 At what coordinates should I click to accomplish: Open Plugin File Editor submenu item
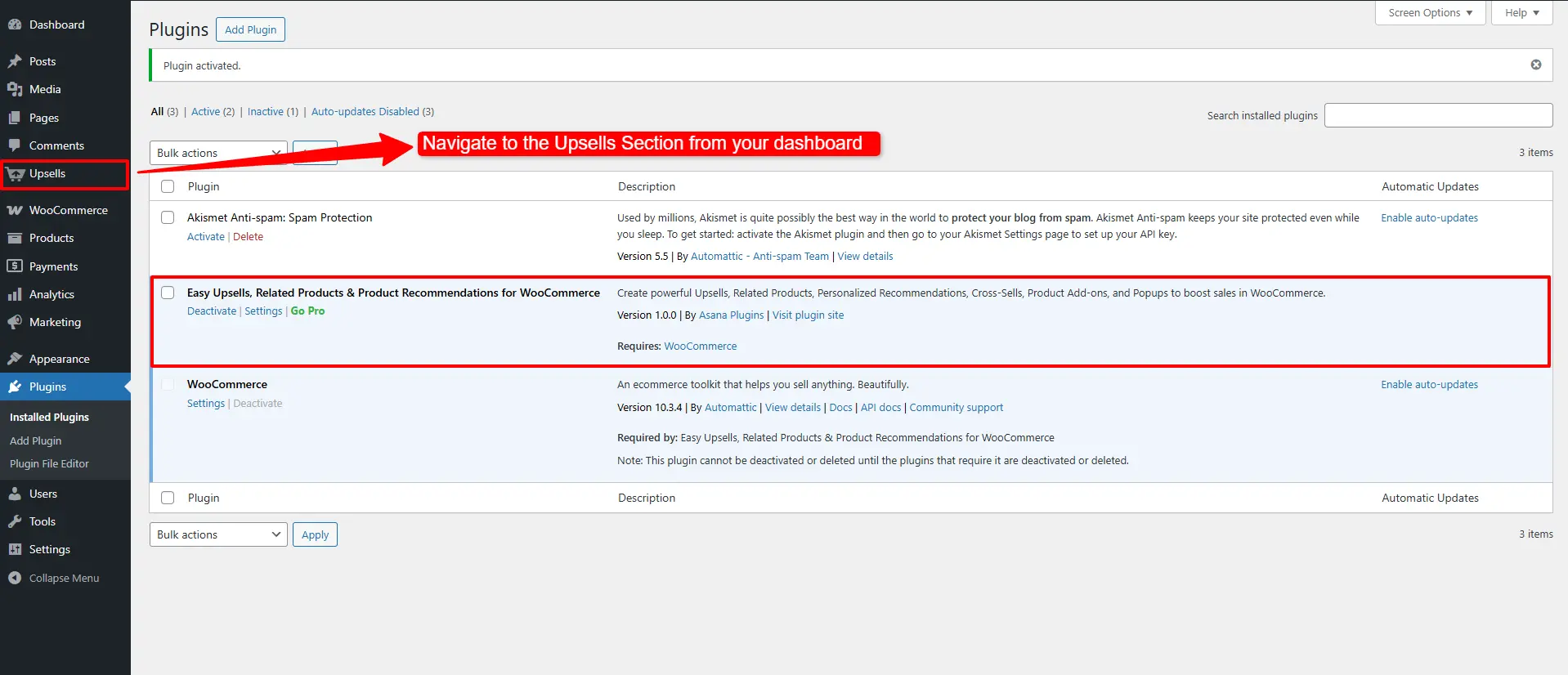click(x=49, y=463)
